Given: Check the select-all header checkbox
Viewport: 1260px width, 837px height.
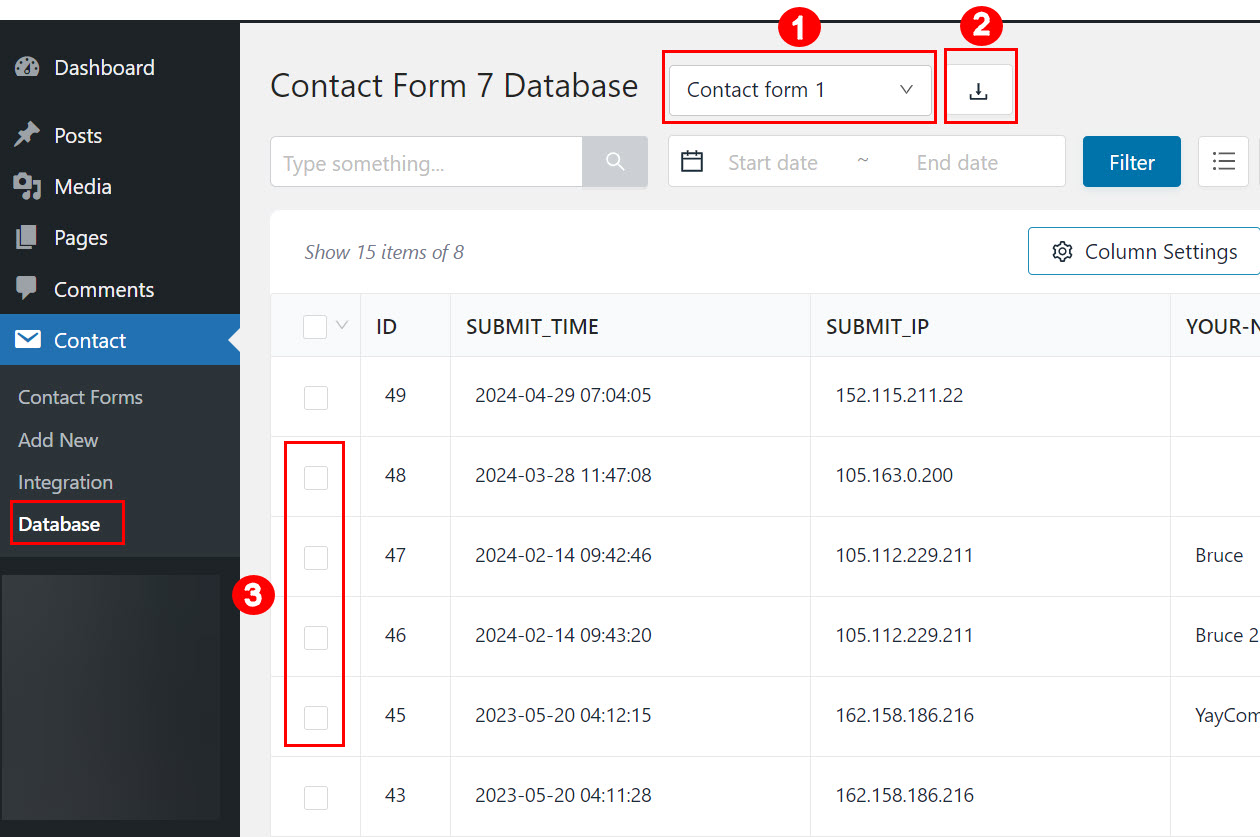Looking at the screenshot, I should click(x=315, y=326).
